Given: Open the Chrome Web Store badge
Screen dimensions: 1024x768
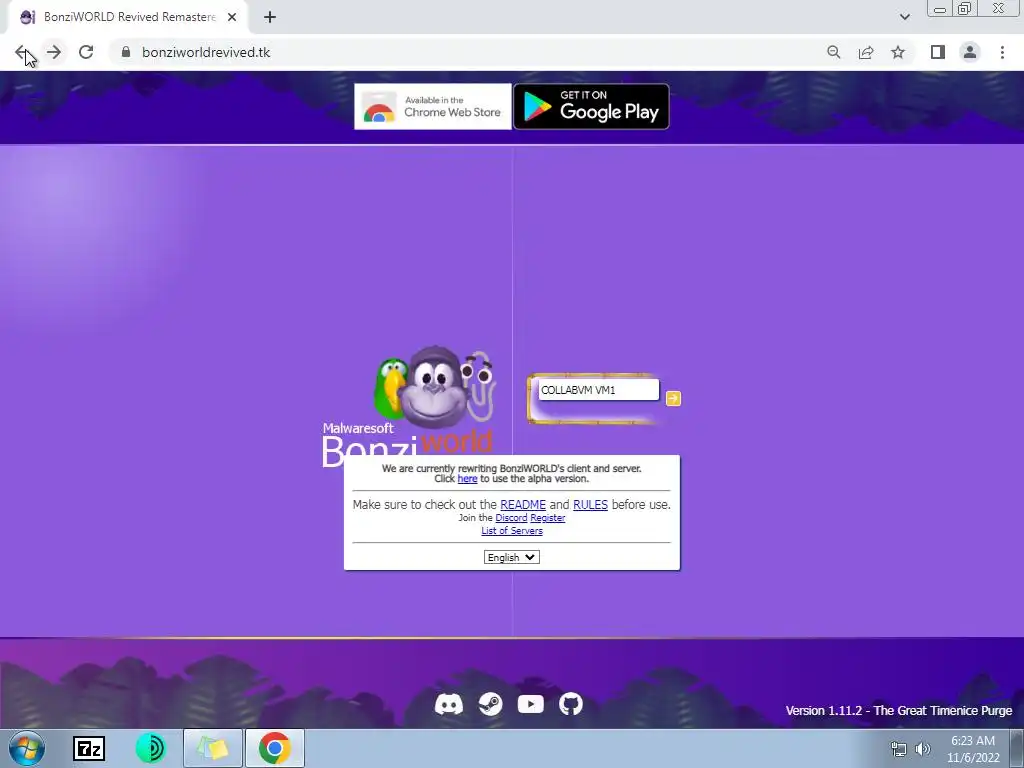Looking at the screenshot, I should (433, 106).
